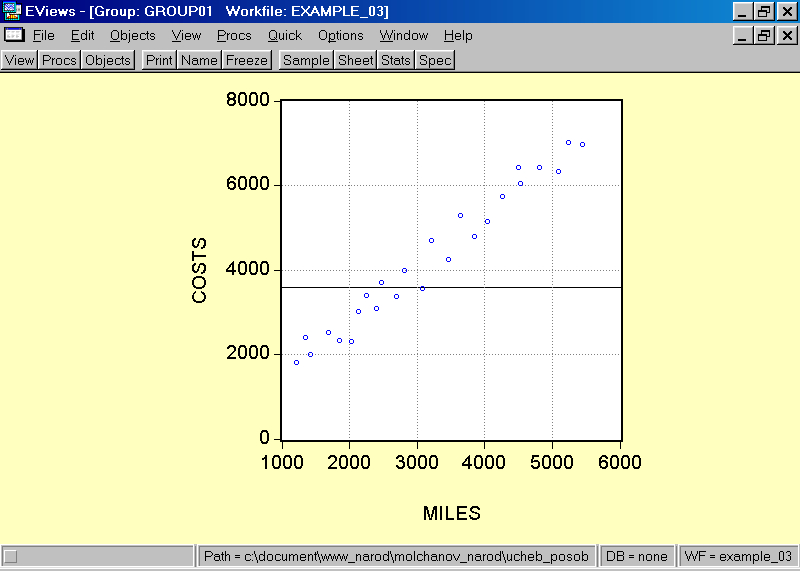
Task: Click the COSTS vertical axis label
Action: [199, 270]
